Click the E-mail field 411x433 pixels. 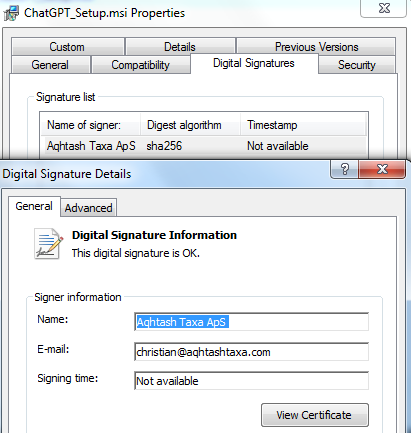pyautogui.click(x=252, y=352)
